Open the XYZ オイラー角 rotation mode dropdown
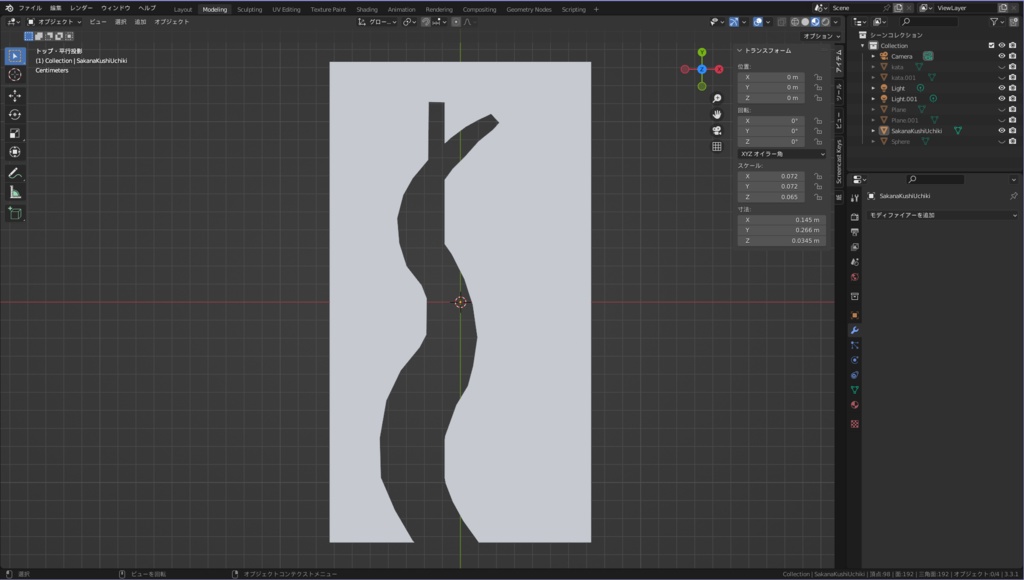 781,154
